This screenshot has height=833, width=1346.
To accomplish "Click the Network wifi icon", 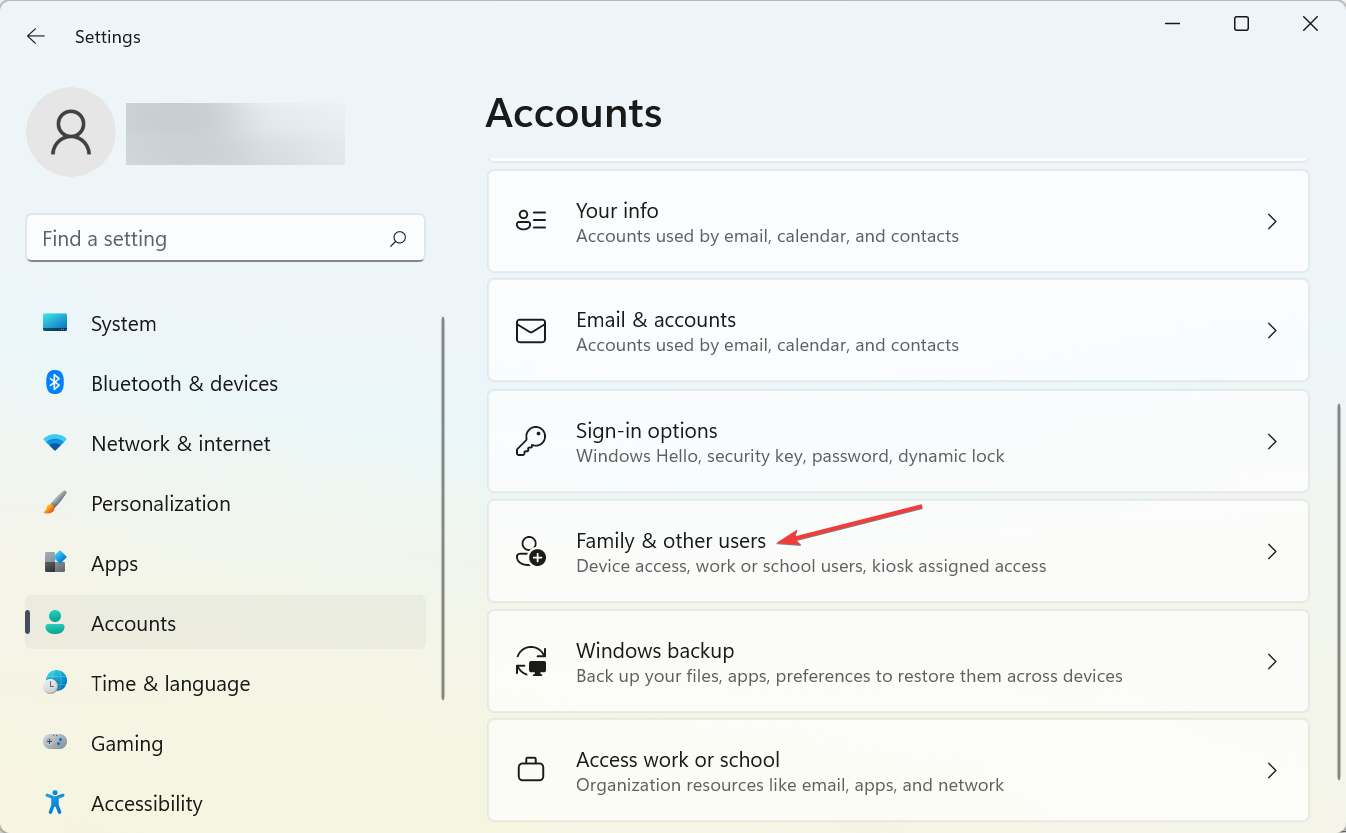I will [x=55, y=442].
